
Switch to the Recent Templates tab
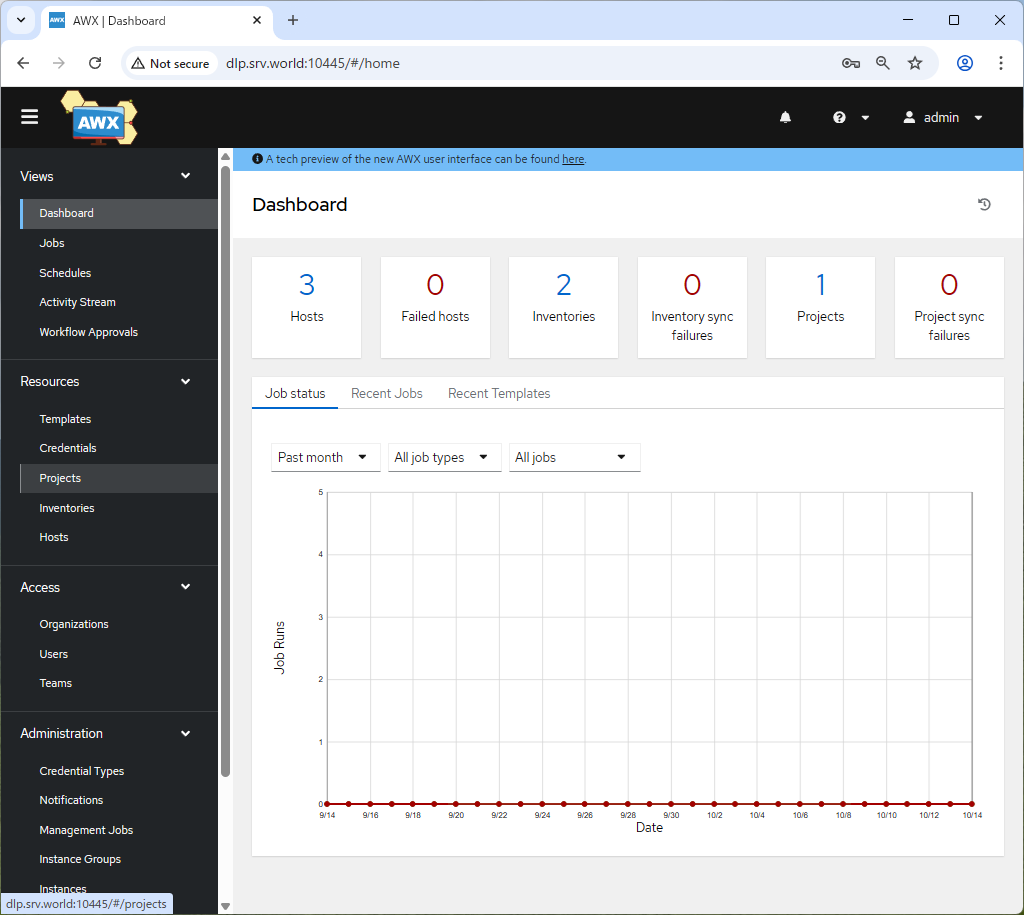[x=499, y=393]
